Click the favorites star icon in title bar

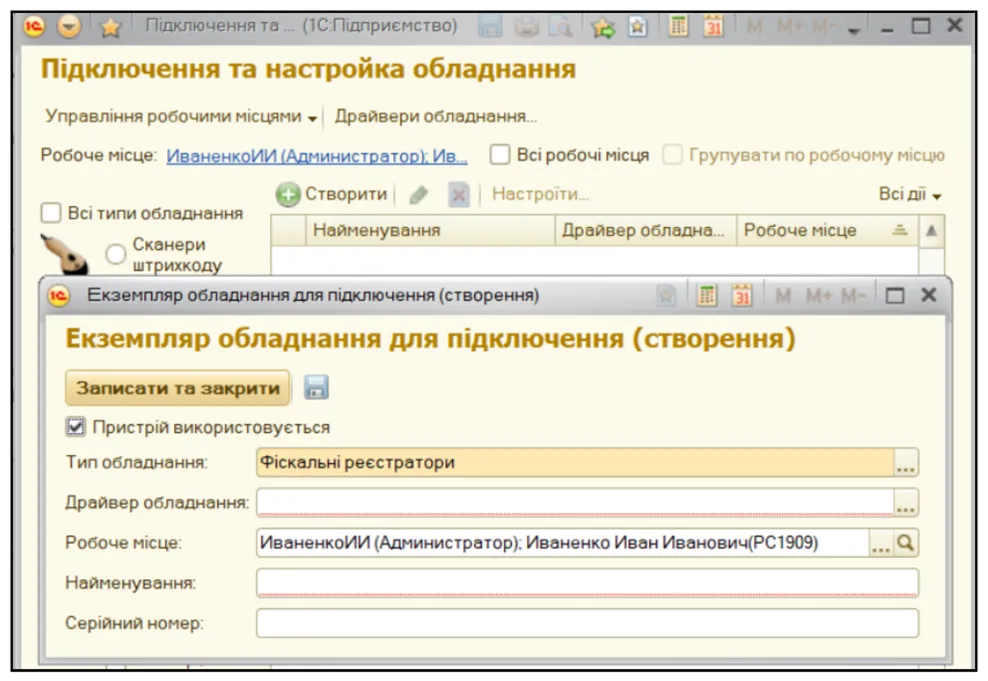pyautogui.click(x=110, y=27)
